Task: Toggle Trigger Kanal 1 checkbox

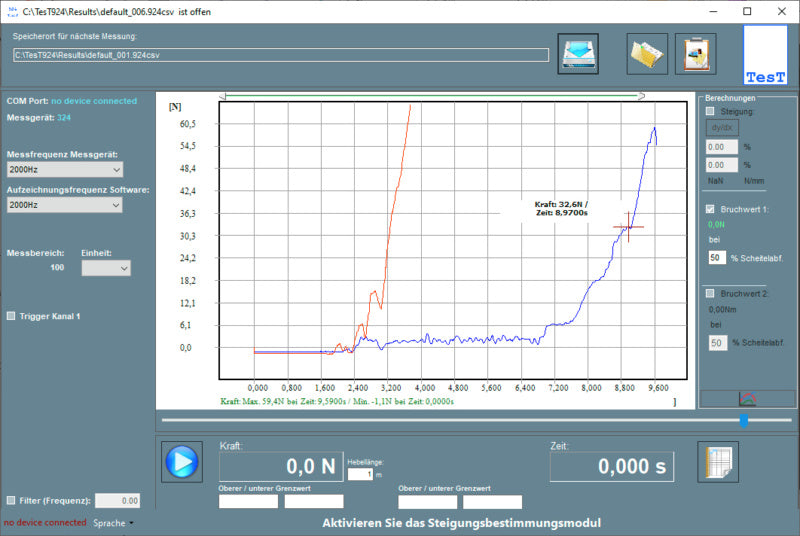Action: pos(11,316)
